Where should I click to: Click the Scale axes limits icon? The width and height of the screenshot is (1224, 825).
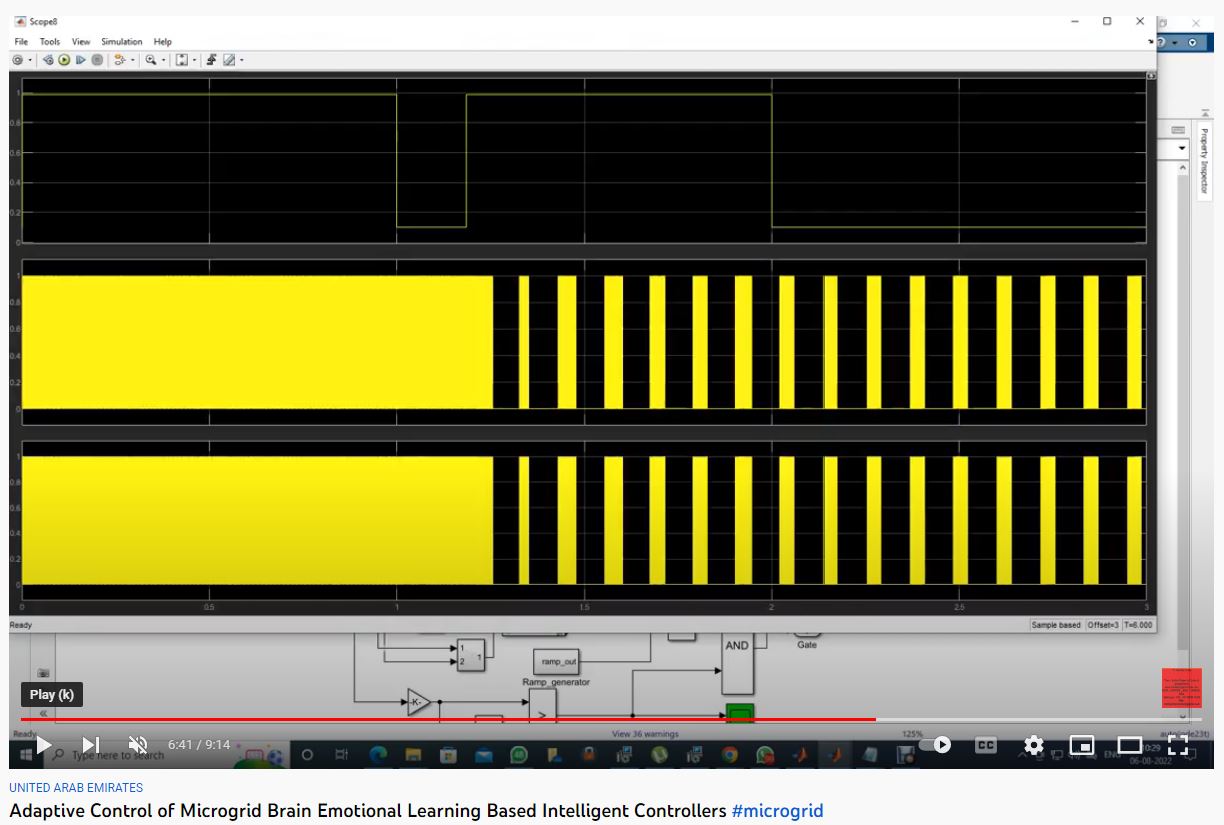[182, 60]
